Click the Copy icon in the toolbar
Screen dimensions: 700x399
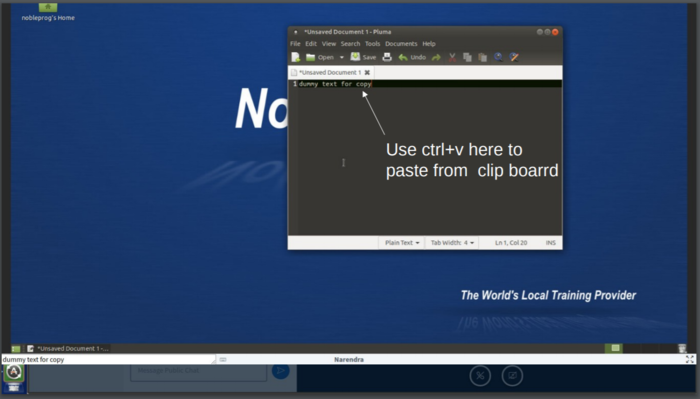point(467,57)
